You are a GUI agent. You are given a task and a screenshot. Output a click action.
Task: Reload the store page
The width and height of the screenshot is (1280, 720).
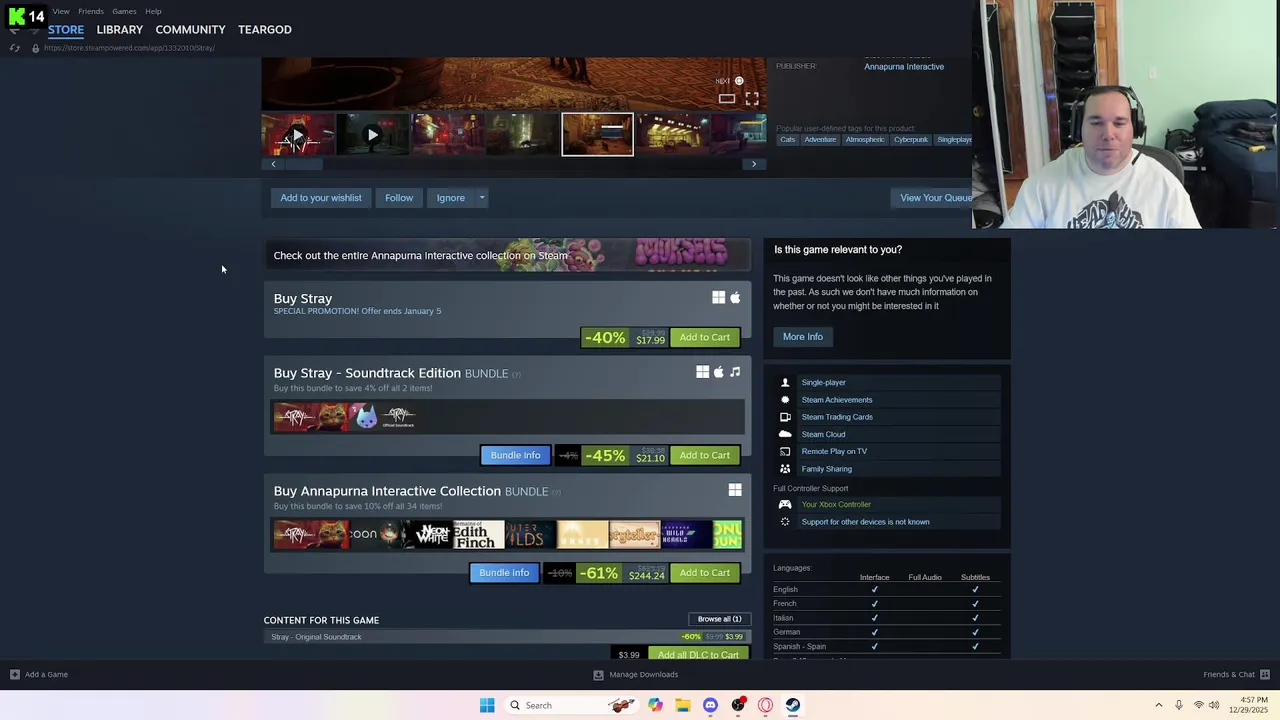(x=14, y=48)
